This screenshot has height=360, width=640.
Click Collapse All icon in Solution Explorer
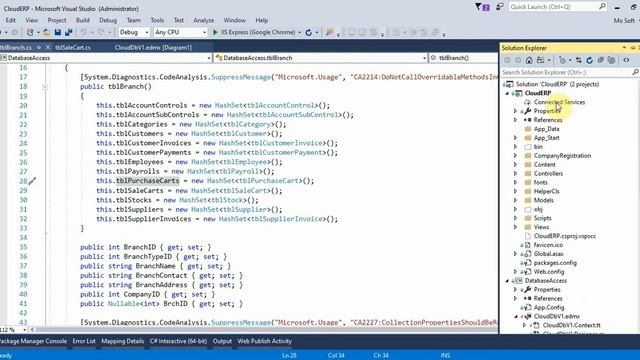600,60
